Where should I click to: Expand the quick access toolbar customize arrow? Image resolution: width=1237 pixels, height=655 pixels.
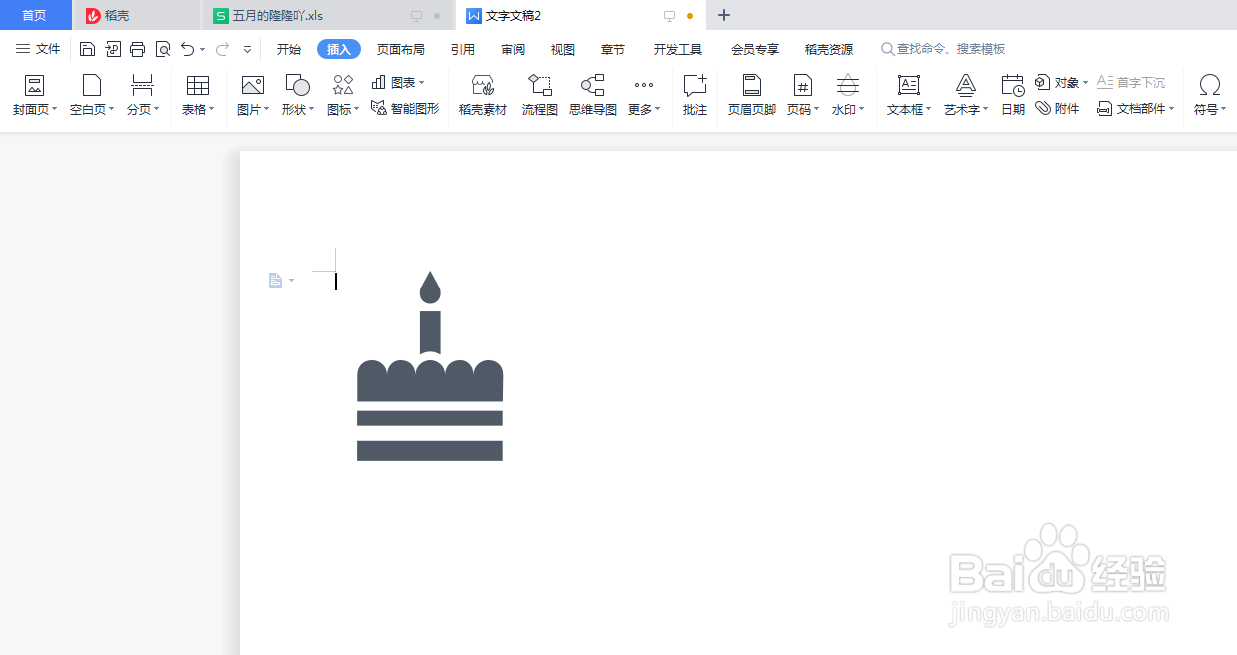tap(248, 49)
